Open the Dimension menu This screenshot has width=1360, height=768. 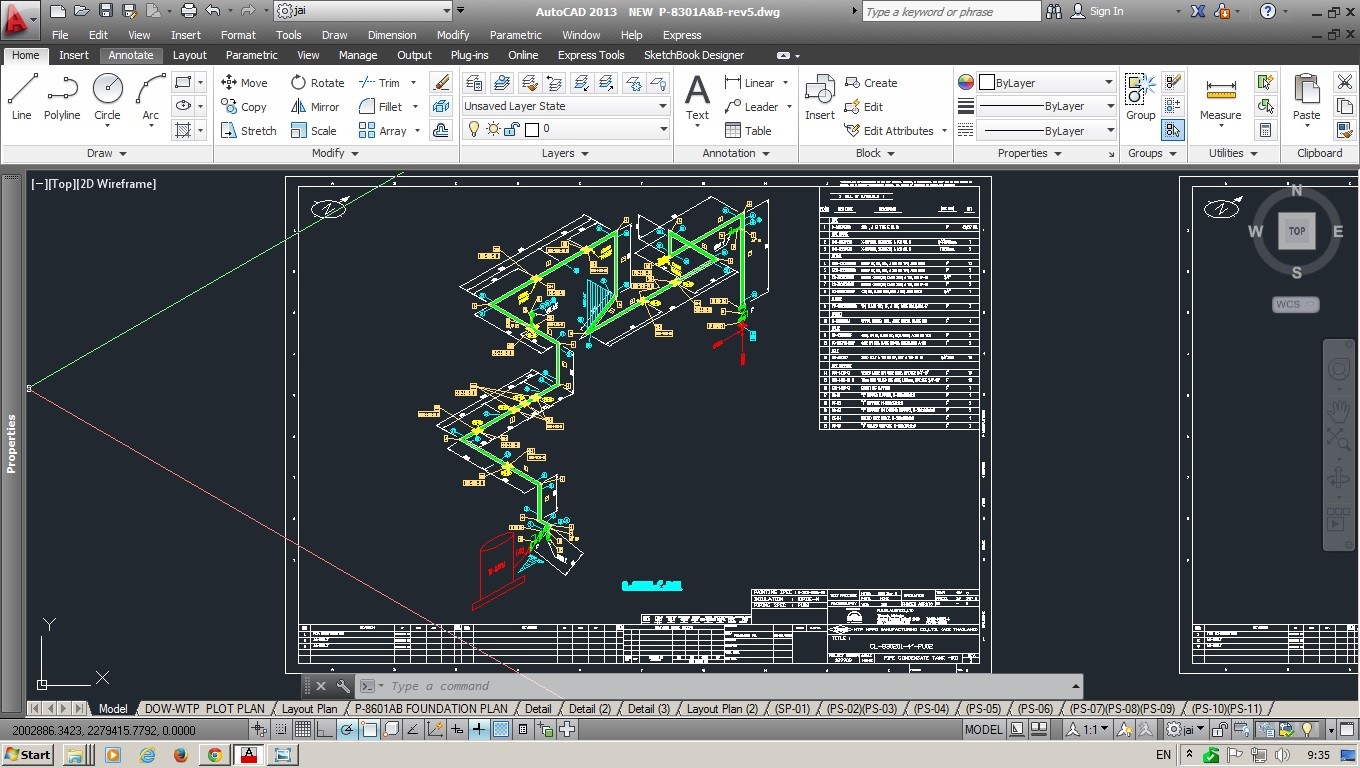pyautogui.click(x=391, y=35)
